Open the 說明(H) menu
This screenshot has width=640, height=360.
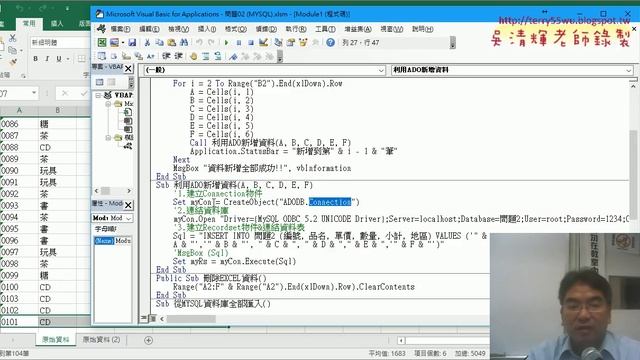point(422,29)
